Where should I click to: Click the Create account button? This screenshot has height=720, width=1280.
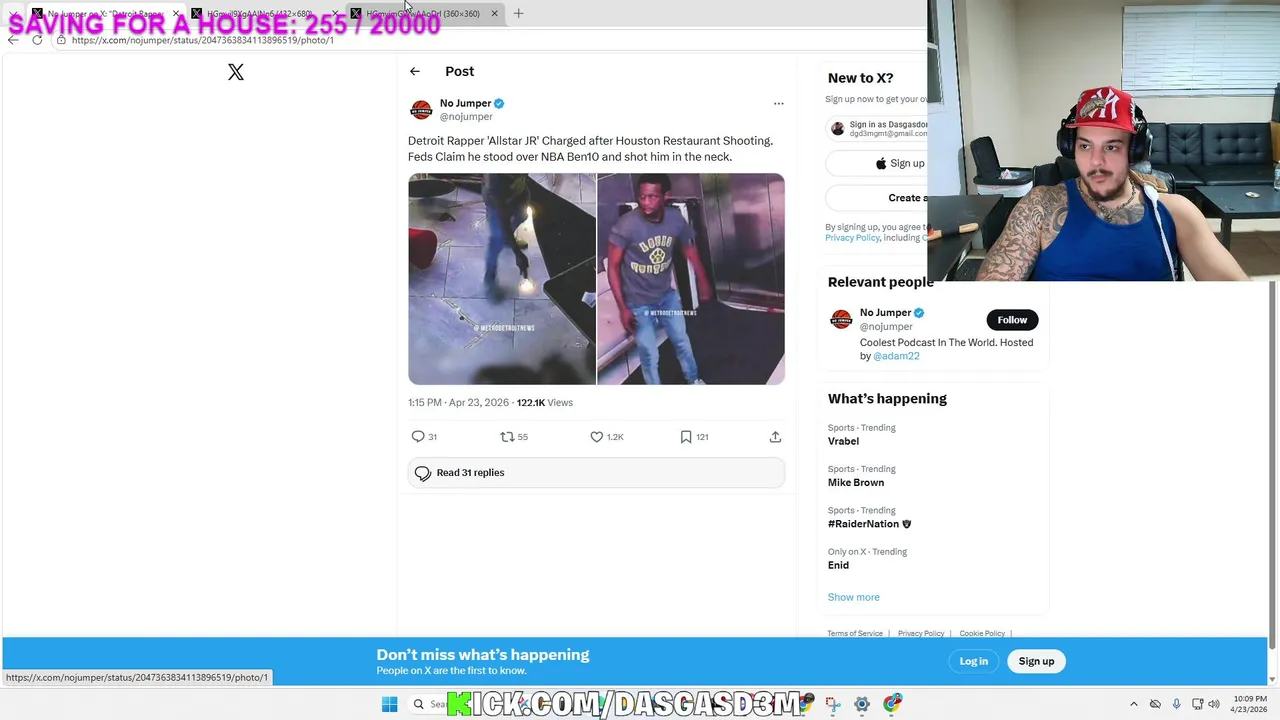pos(877,198)
